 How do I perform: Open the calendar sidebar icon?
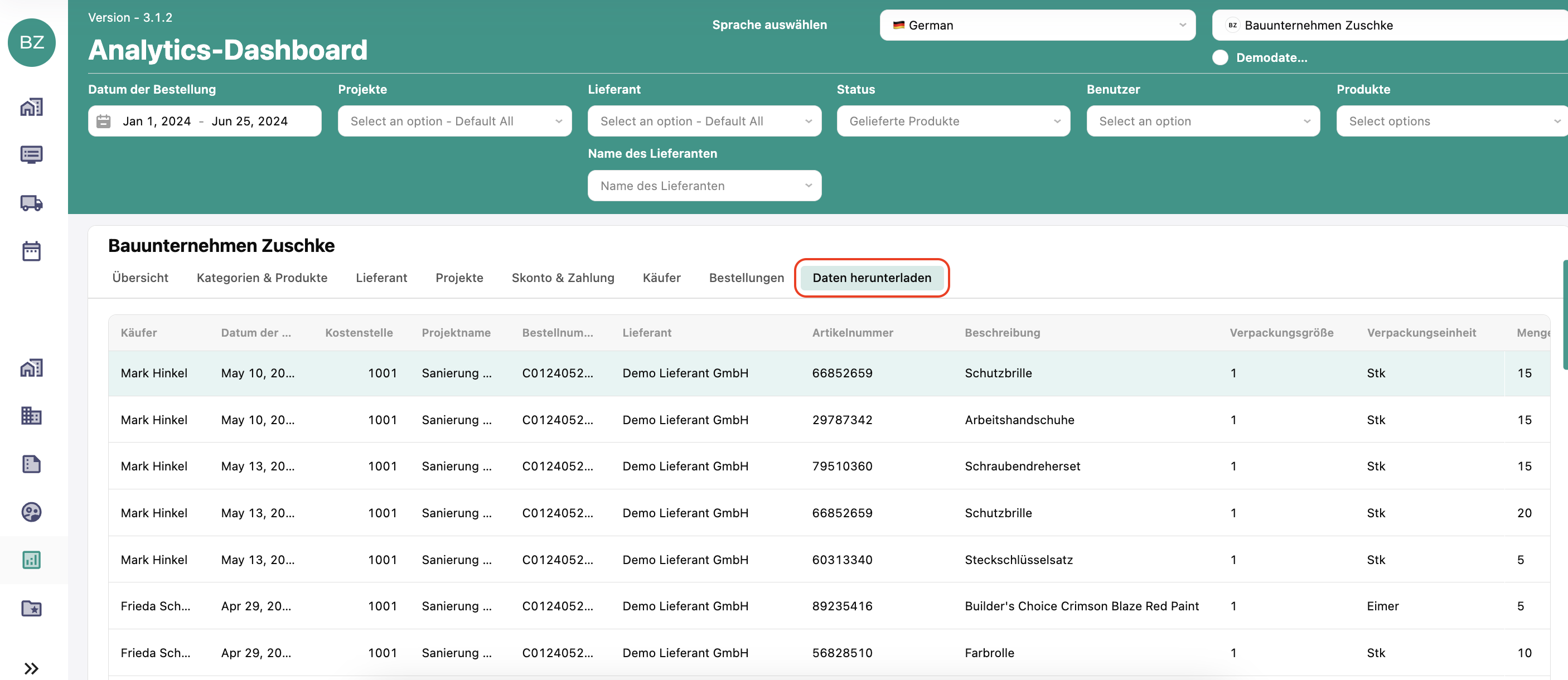pos(32,251)
